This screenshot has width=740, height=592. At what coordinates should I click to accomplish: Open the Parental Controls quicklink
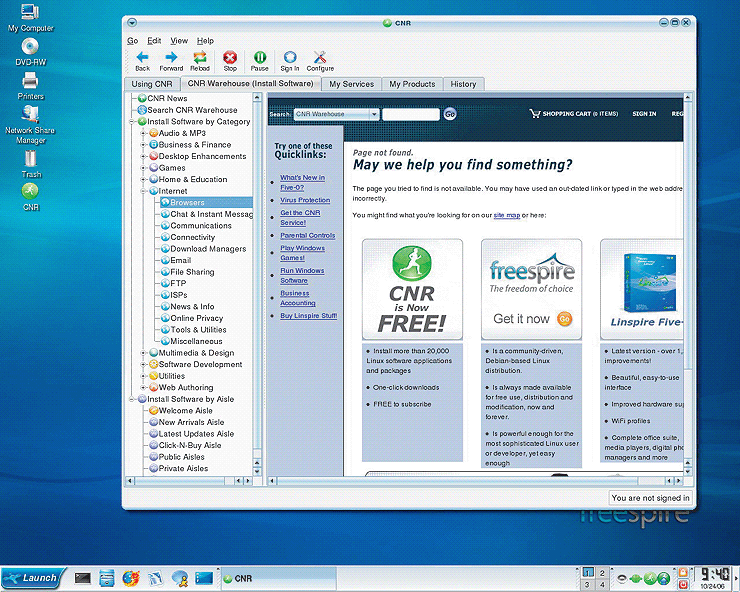pyautogui.click(x=308, y=236)
